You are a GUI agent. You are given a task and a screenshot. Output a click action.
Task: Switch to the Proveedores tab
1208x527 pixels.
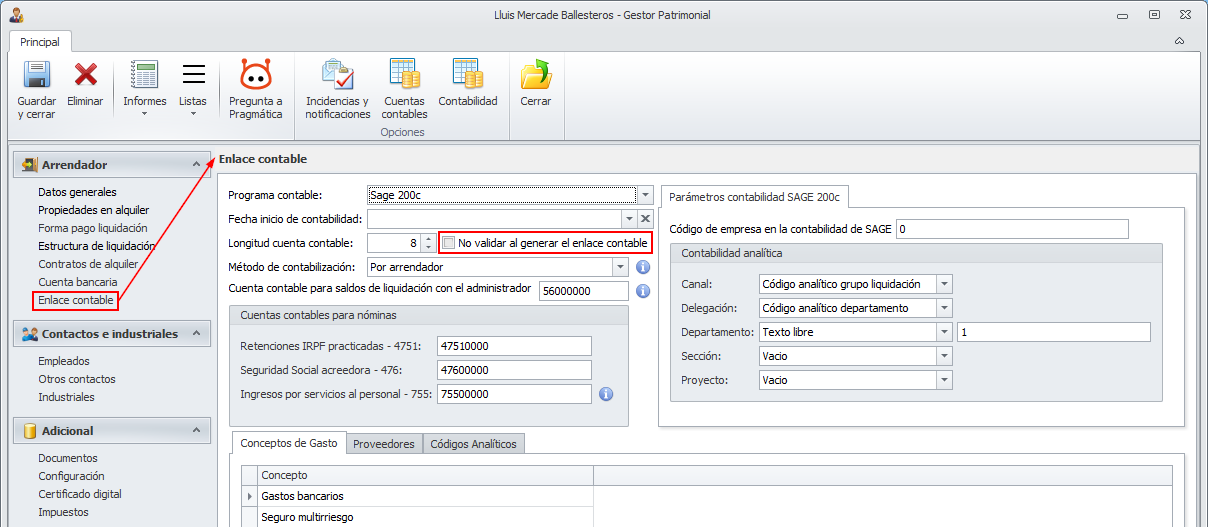384,444
